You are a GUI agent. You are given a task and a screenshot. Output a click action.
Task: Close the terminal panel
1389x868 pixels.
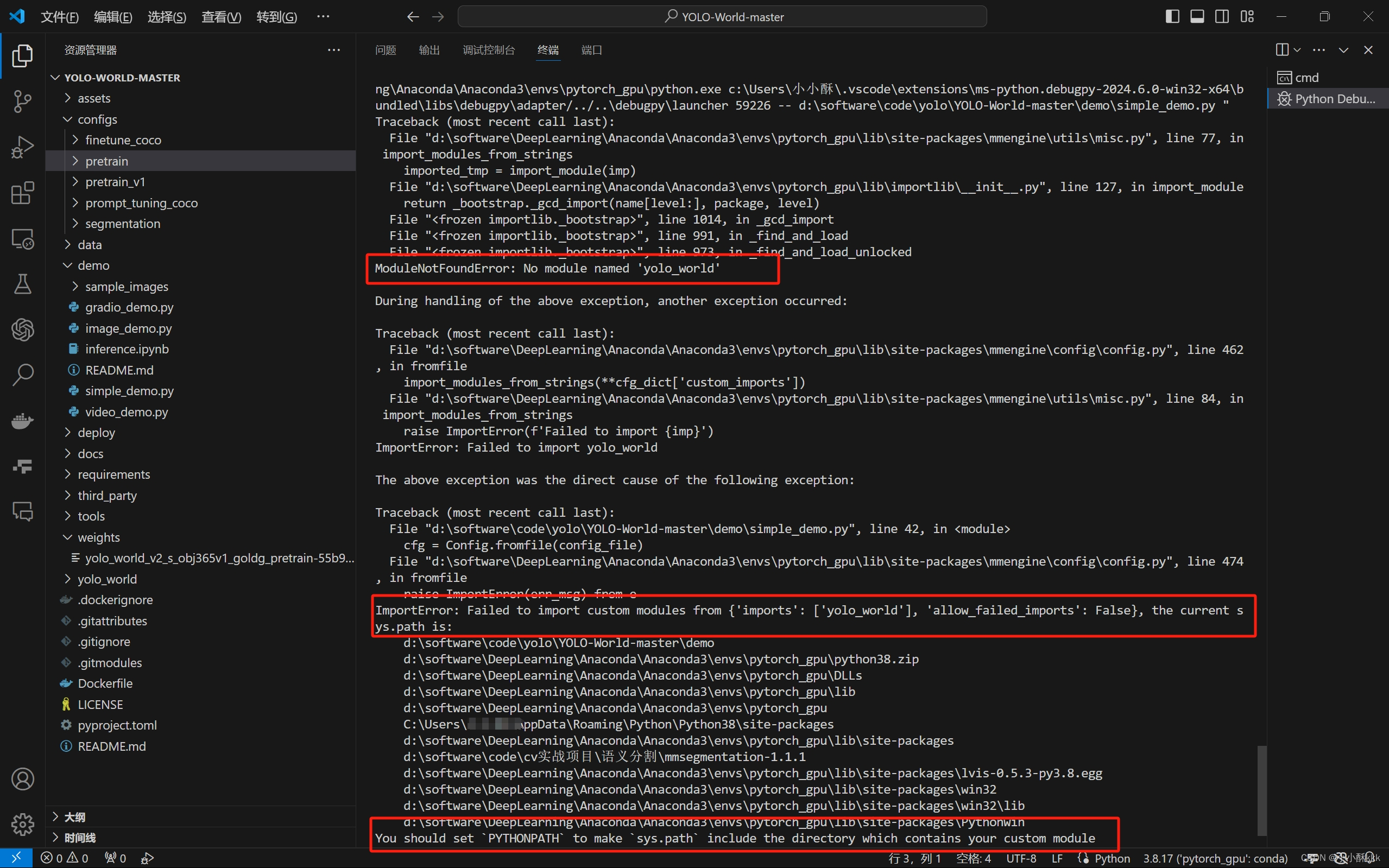1368,50
